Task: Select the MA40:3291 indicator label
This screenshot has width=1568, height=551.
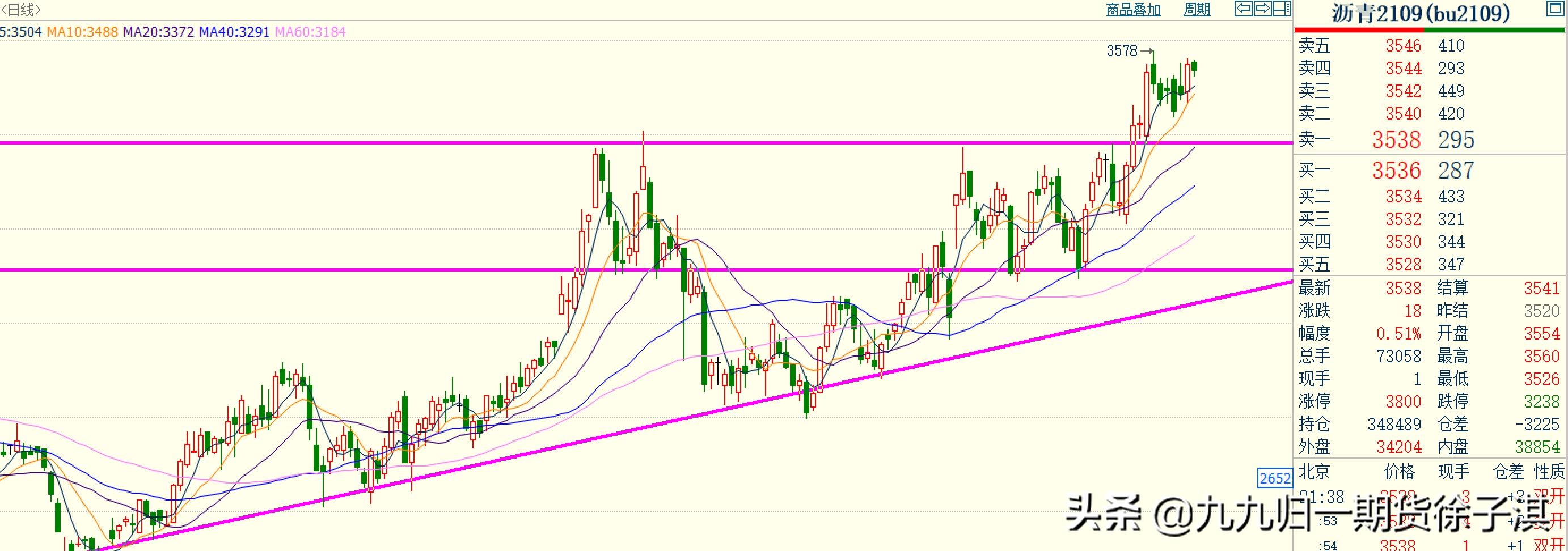Action: 234,32
